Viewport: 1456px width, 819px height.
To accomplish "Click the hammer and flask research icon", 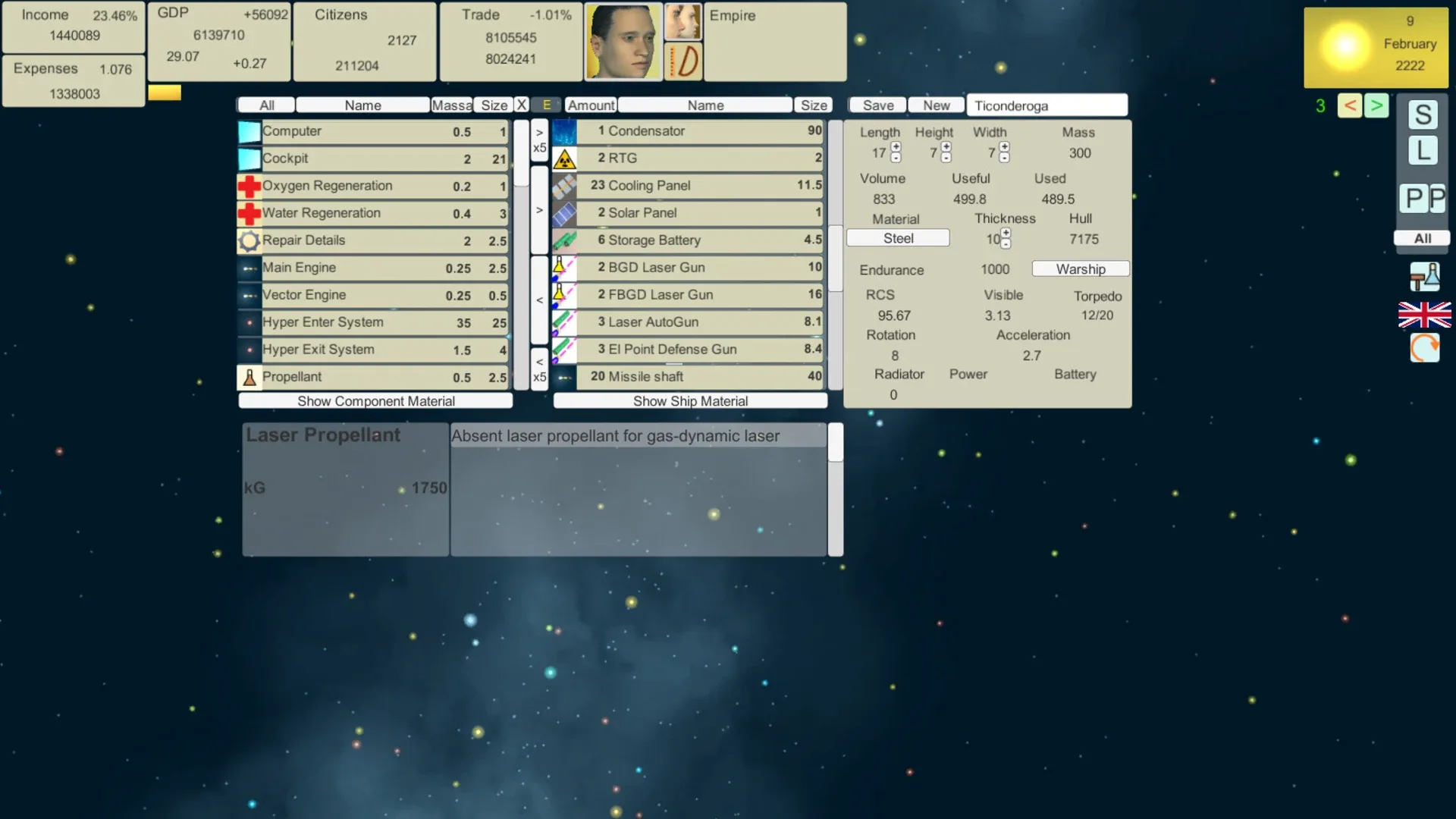I will (x=1424, y=277).
